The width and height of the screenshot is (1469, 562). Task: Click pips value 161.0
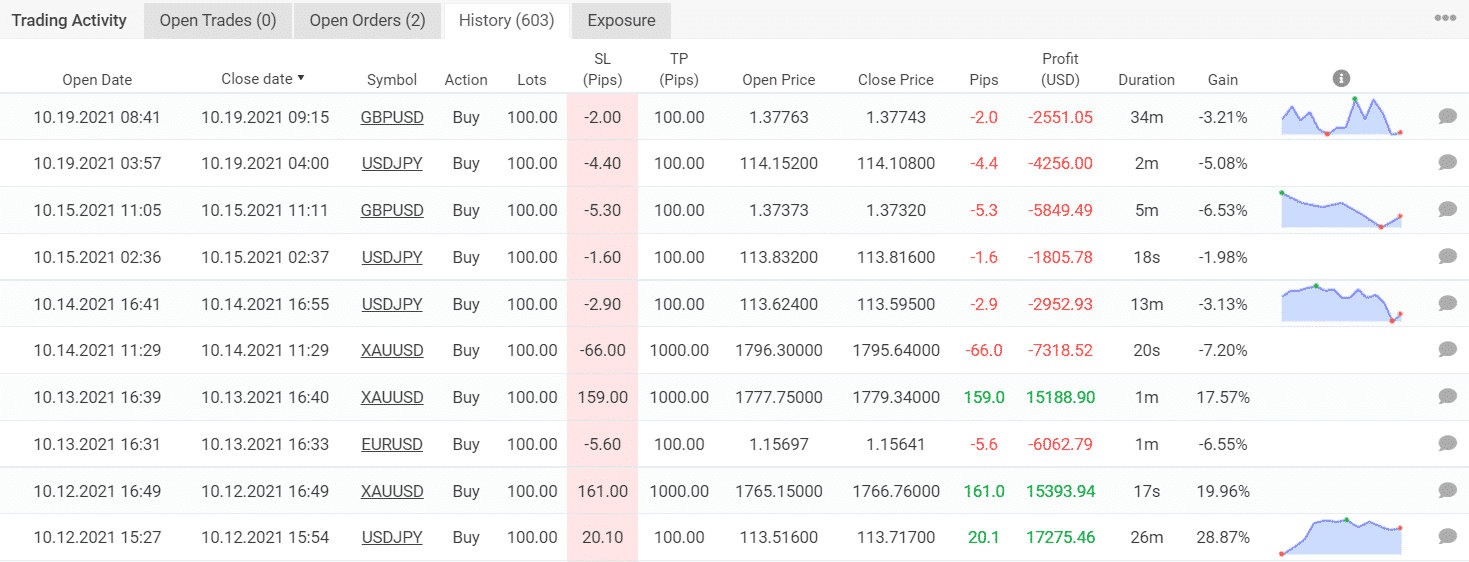[x=984, y=490]
